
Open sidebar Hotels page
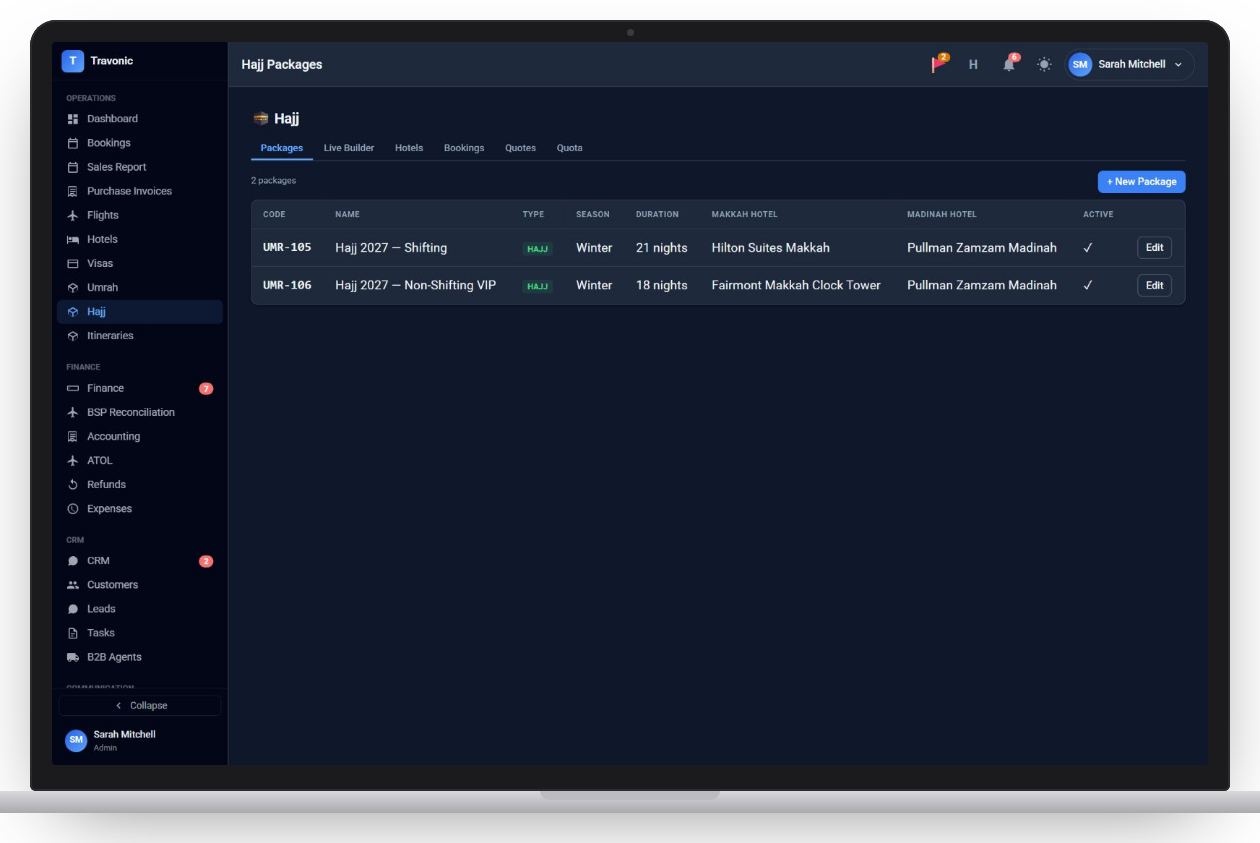coord(140,239)
